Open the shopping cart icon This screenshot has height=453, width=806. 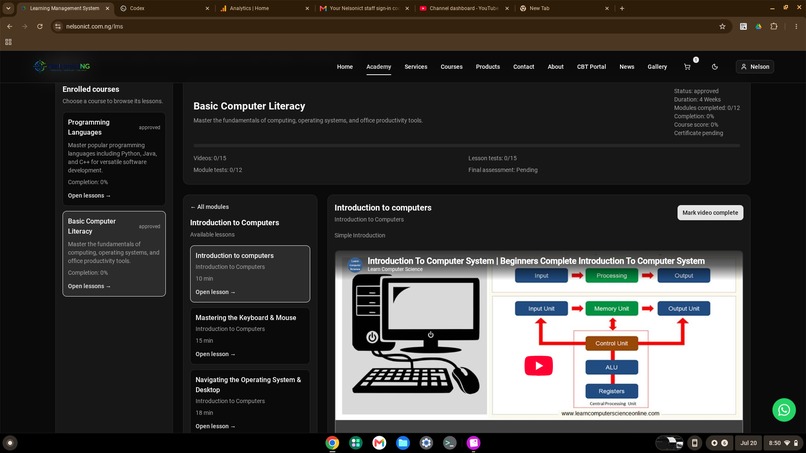coord(687,67)
